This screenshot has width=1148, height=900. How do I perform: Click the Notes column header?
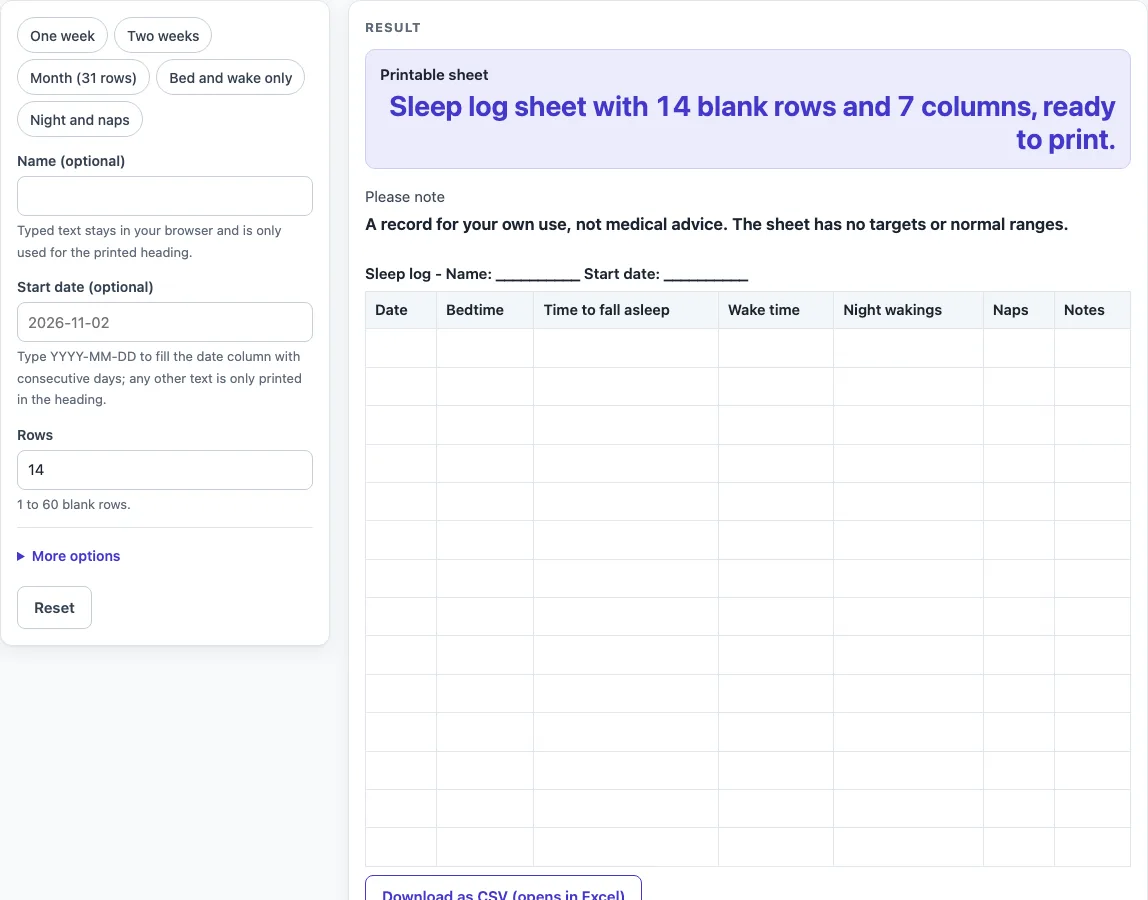pyautogui.click(x=1092, y=310)
